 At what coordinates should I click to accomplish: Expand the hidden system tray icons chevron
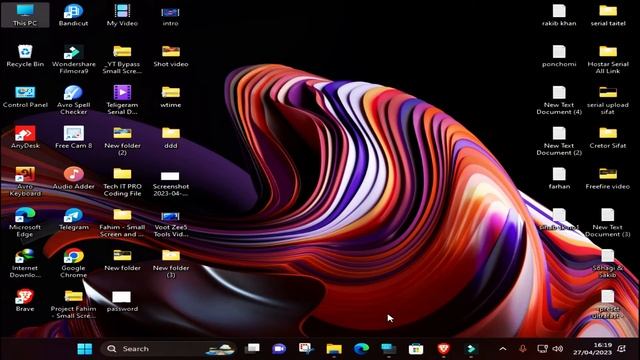503,349
